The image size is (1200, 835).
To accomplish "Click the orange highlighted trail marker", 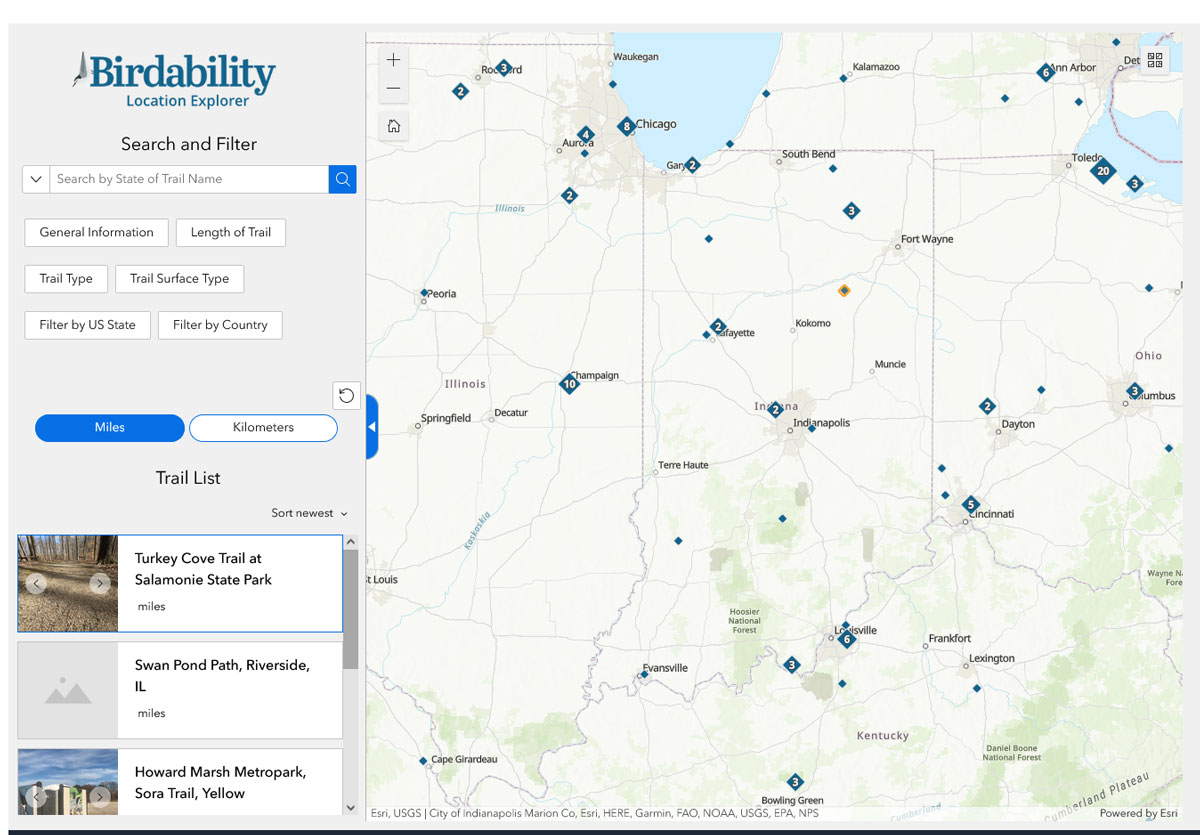I will [844, 291].
